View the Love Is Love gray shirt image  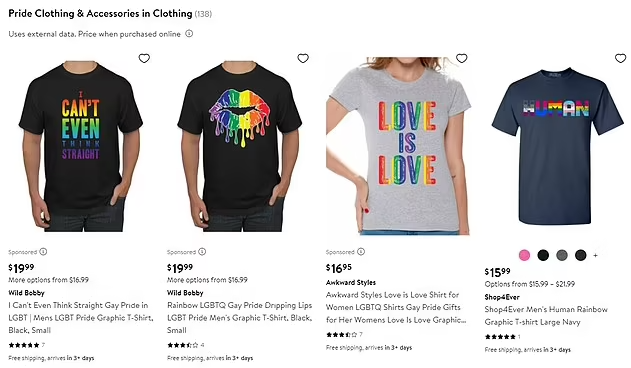coord(398,145)
